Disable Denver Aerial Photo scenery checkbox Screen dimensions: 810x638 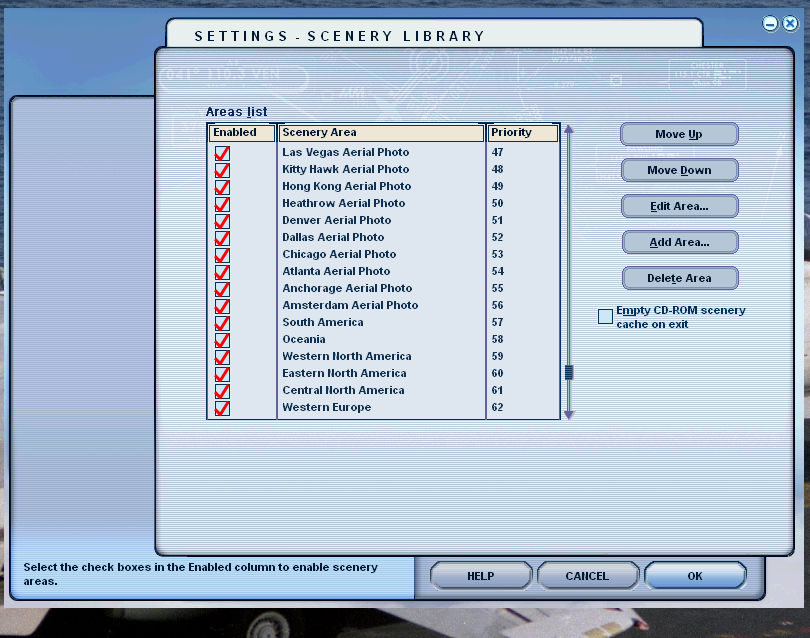click(222, 221)
